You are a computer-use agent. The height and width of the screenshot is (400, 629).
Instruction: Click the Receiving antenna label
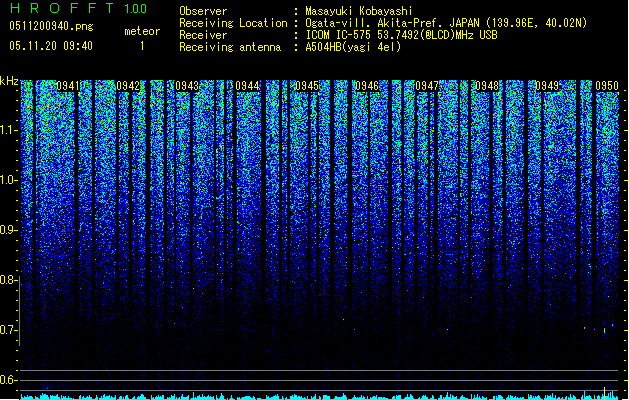click(x=230, y=47)
